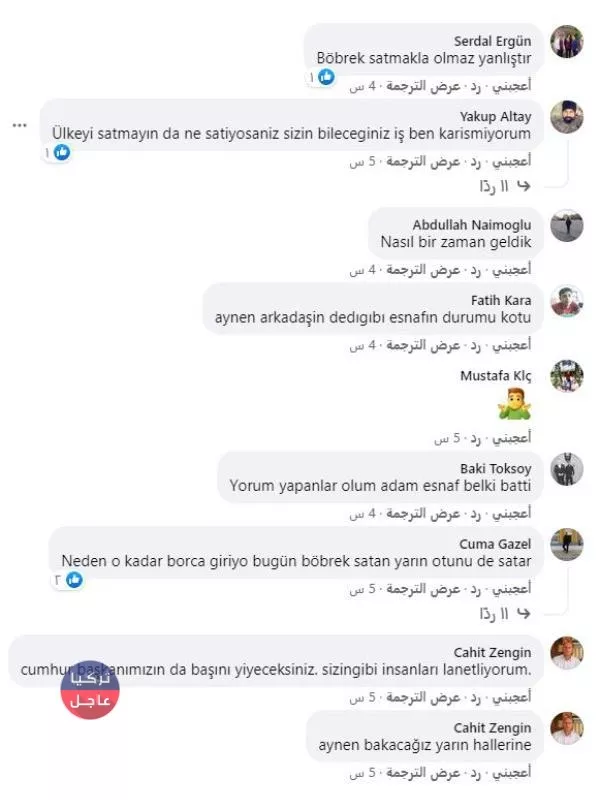Click the reply arrow icon below Cuma Gazel's comment
The width and height of the screenshot is (600, 800).
pos(524,613)
